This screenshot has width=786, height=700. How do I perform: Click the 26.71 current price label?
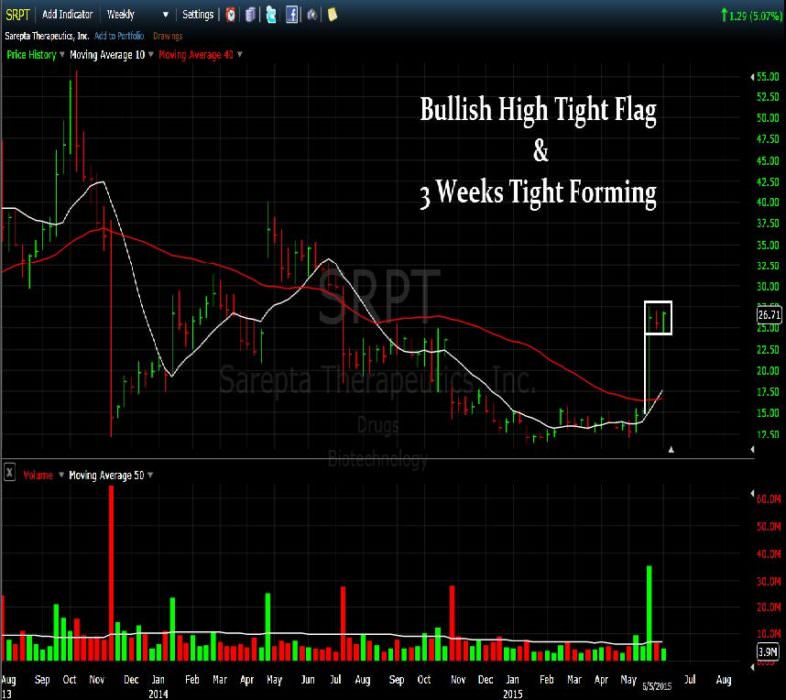point(769,315)
